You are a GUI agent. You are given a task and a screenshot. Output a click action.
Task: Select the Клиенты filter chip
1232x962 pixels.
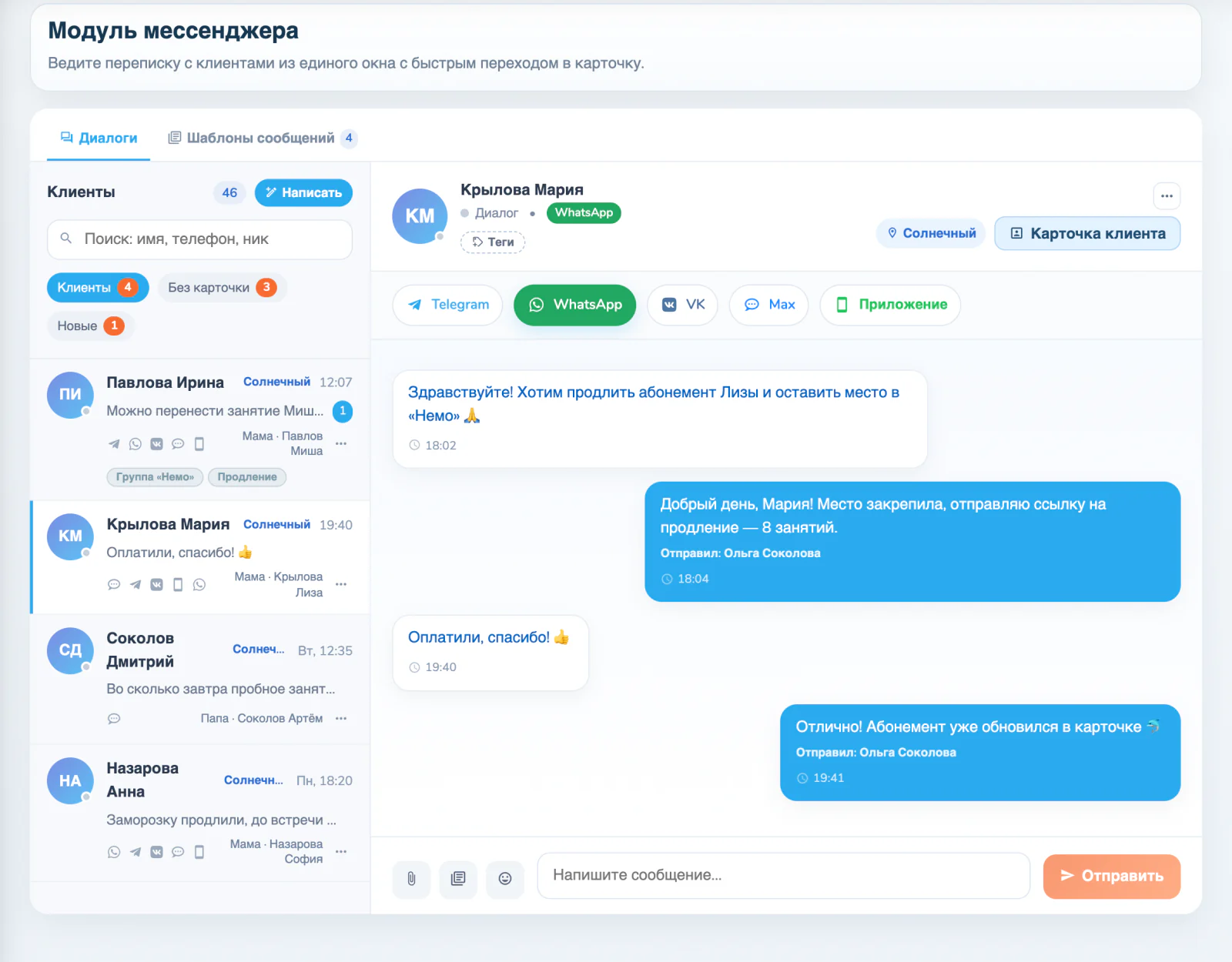pos(98,287)
